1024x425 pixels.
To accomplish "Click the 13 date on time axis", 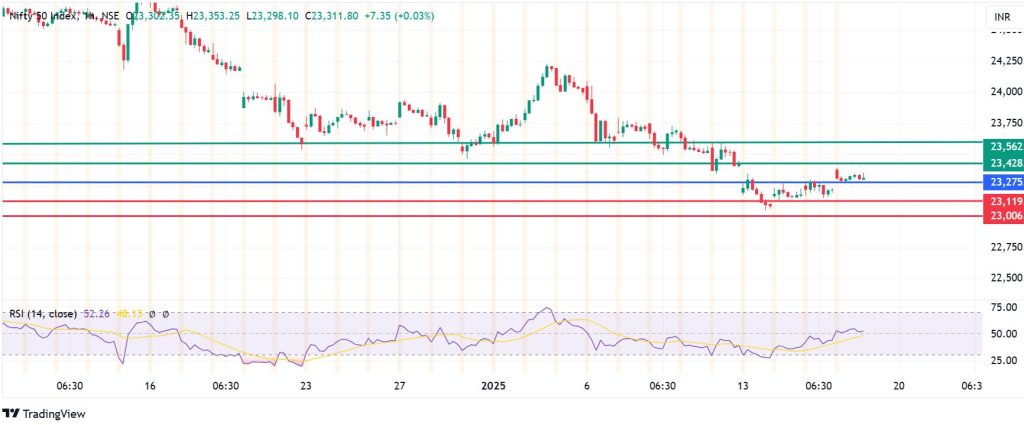I will point(742,386).
